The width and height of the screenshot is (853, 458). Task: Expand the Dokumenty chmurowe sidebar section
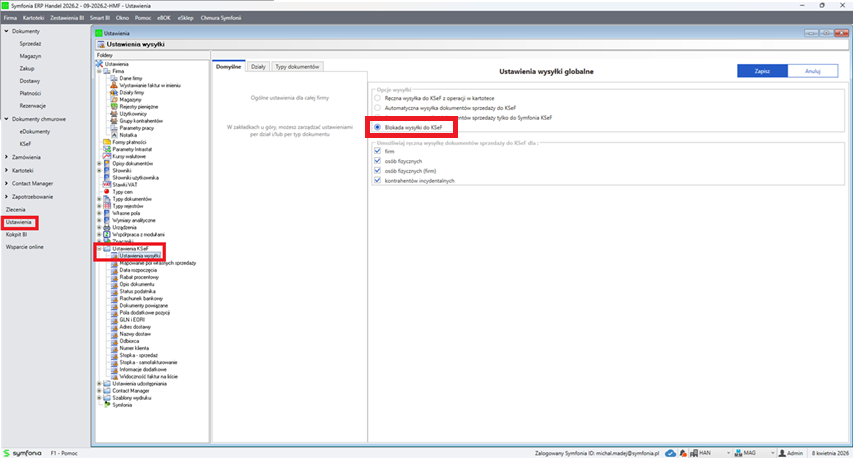coord(7,118)
